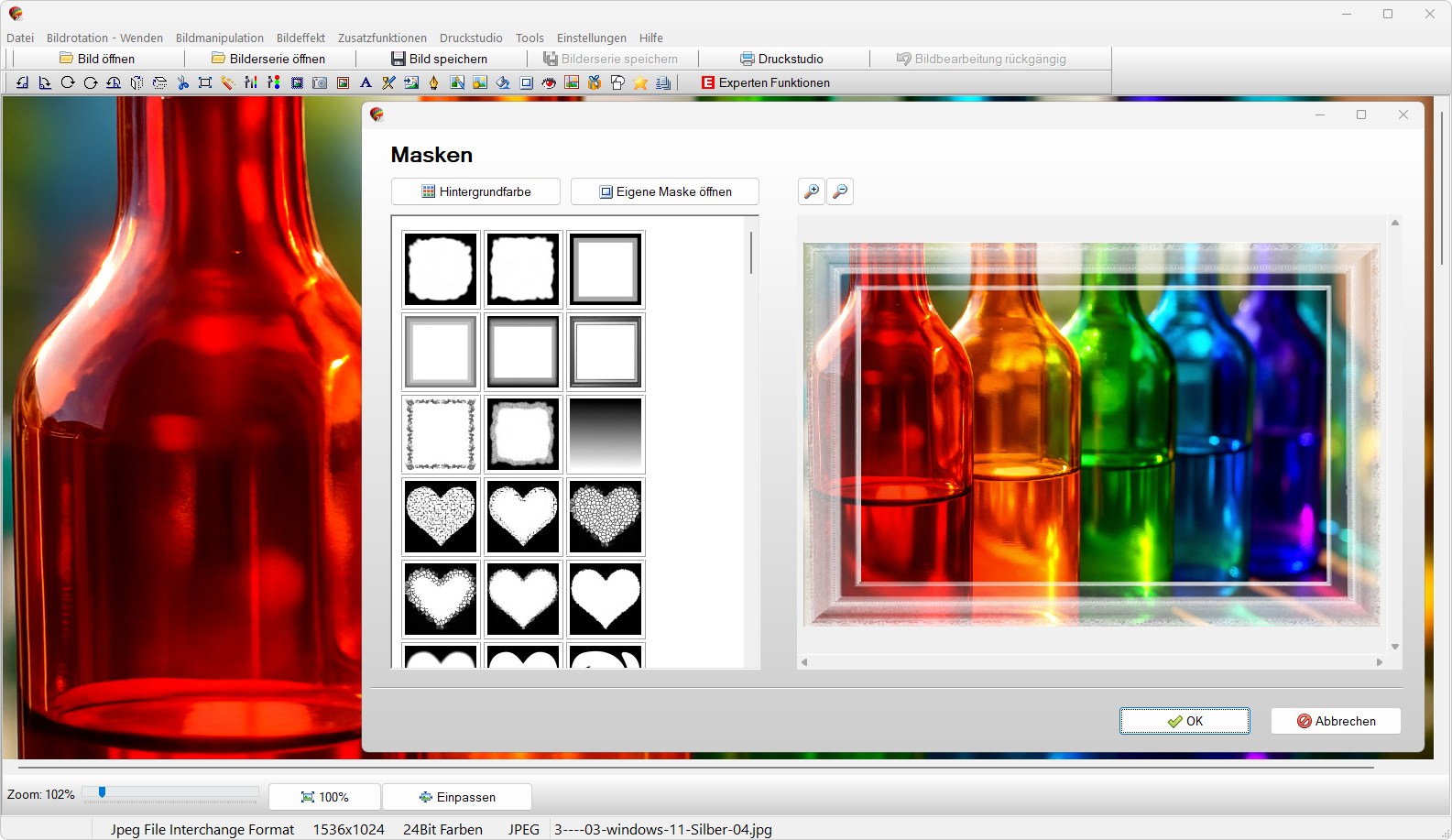Confirm the mask with OK button

[x=1185, y=721]
